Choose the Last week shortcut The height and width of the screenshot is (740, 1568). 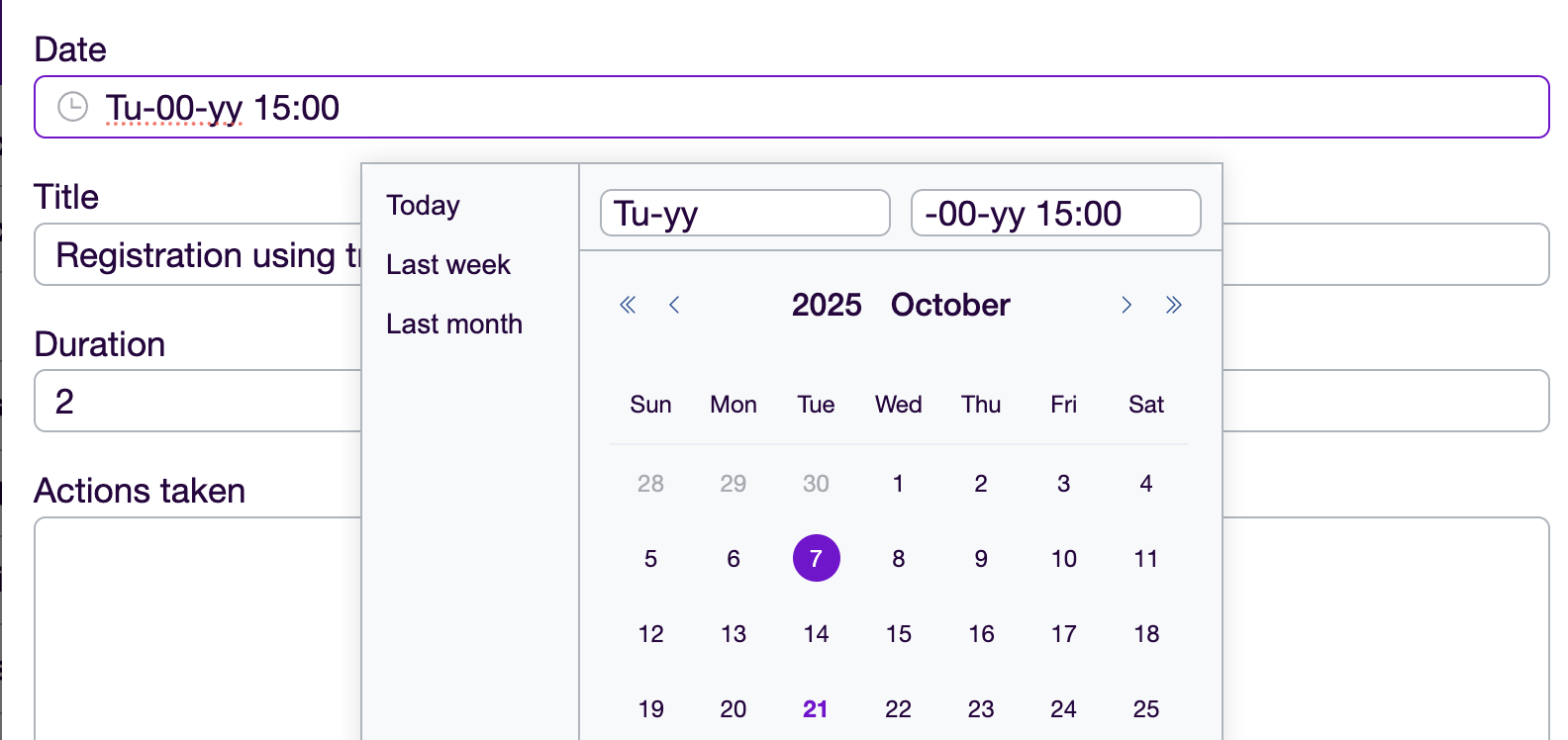[x=447, y=265]
